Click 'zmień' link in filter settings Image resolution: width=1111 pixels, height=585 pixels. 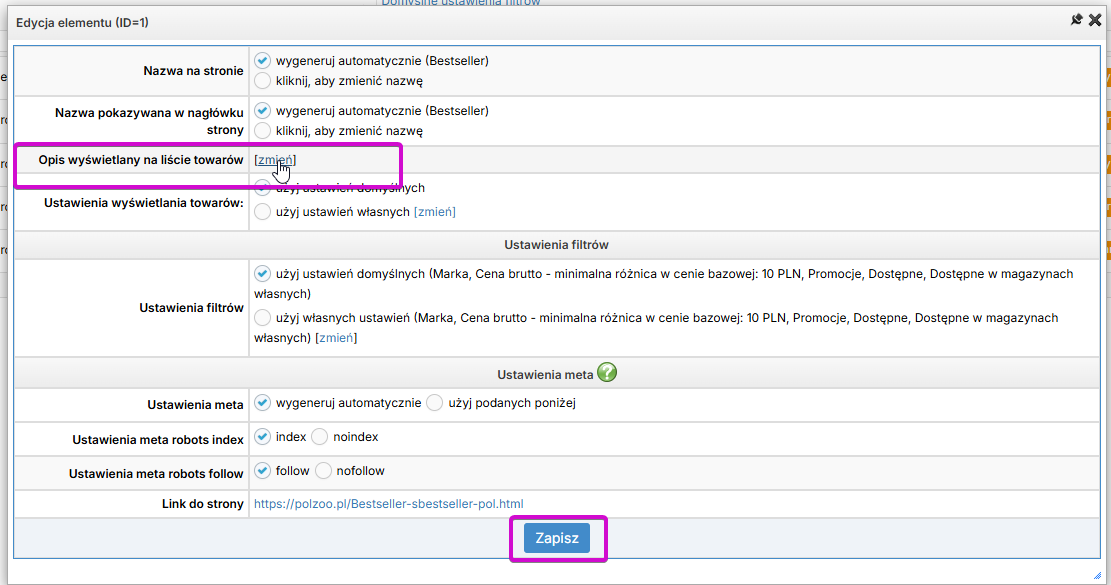point(336,338)
